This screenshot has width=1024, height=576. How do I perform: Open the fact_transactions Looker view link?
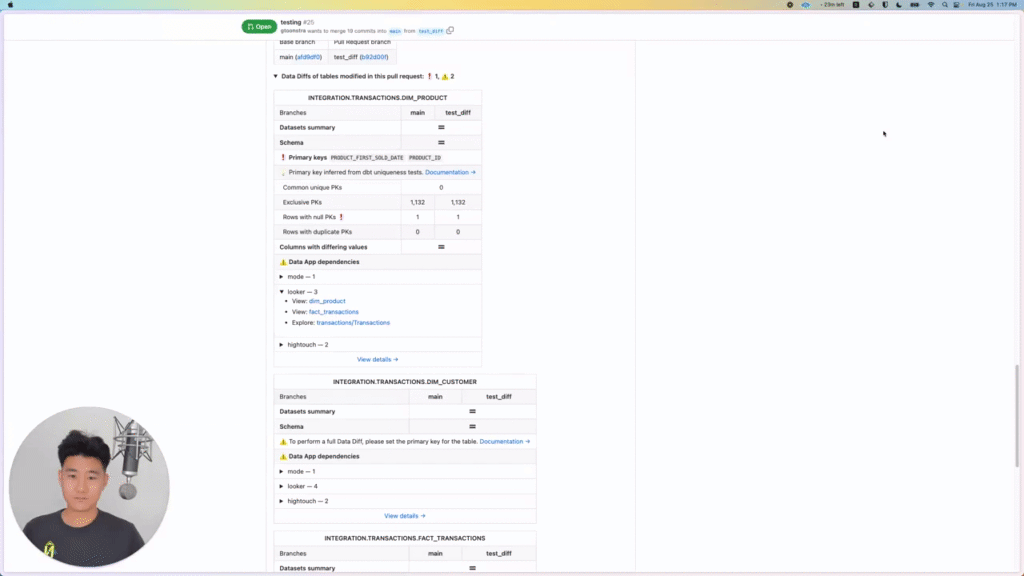point(334,312)
